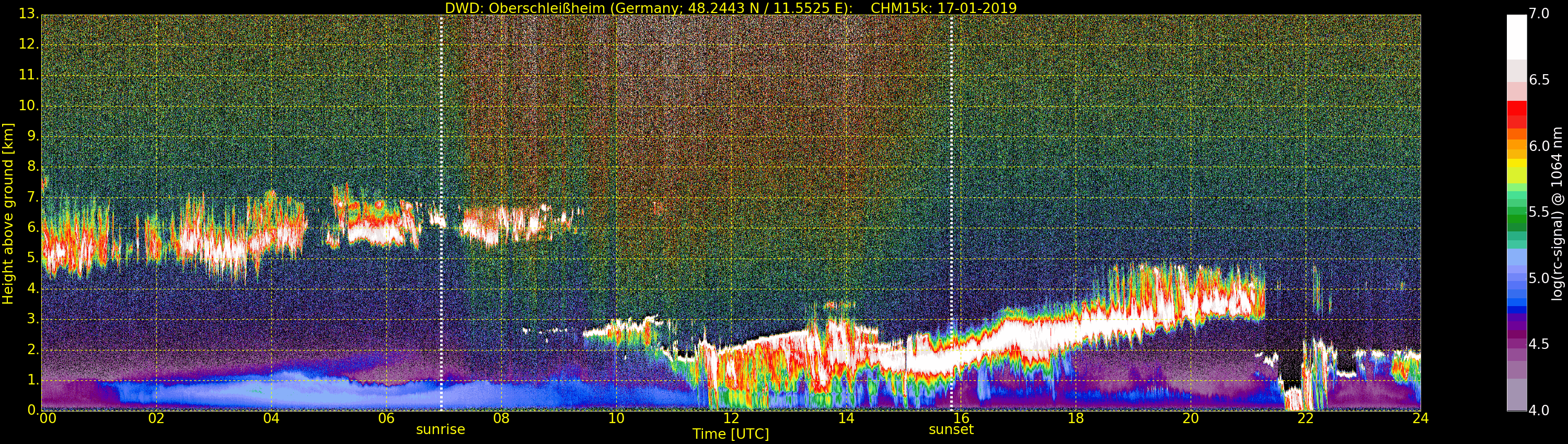Select the white dotted sunset marker line
The height and width of the screenshot is (444, 1568).
click(x=951, y=213)
